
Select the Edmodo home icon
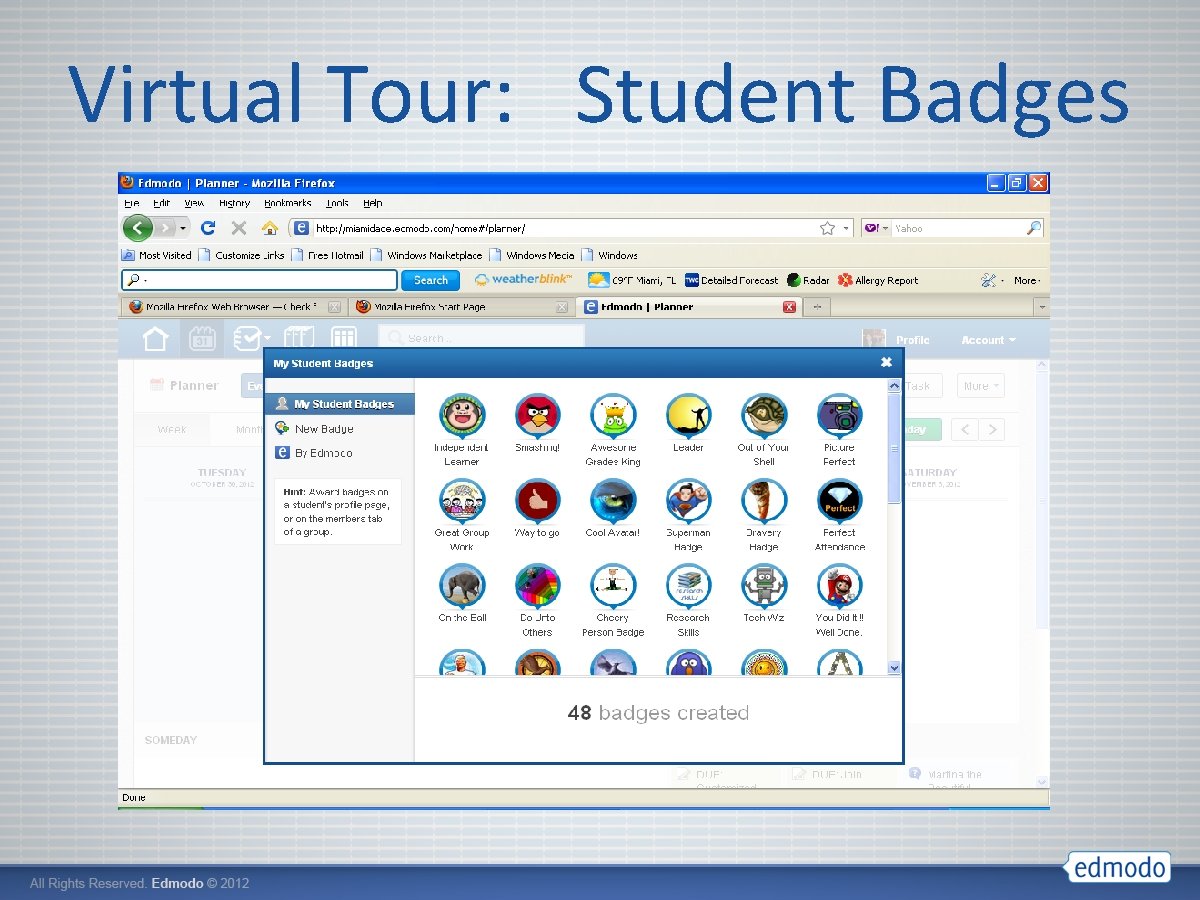click(155, 338)
